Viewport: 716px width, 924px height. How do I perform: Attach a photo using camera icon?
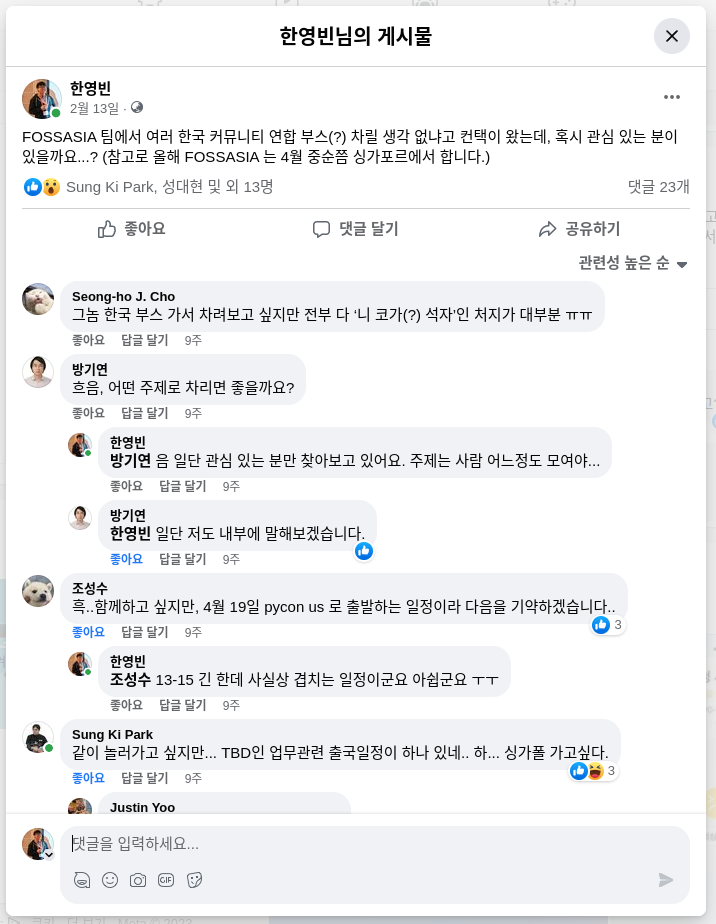[138, 880]
